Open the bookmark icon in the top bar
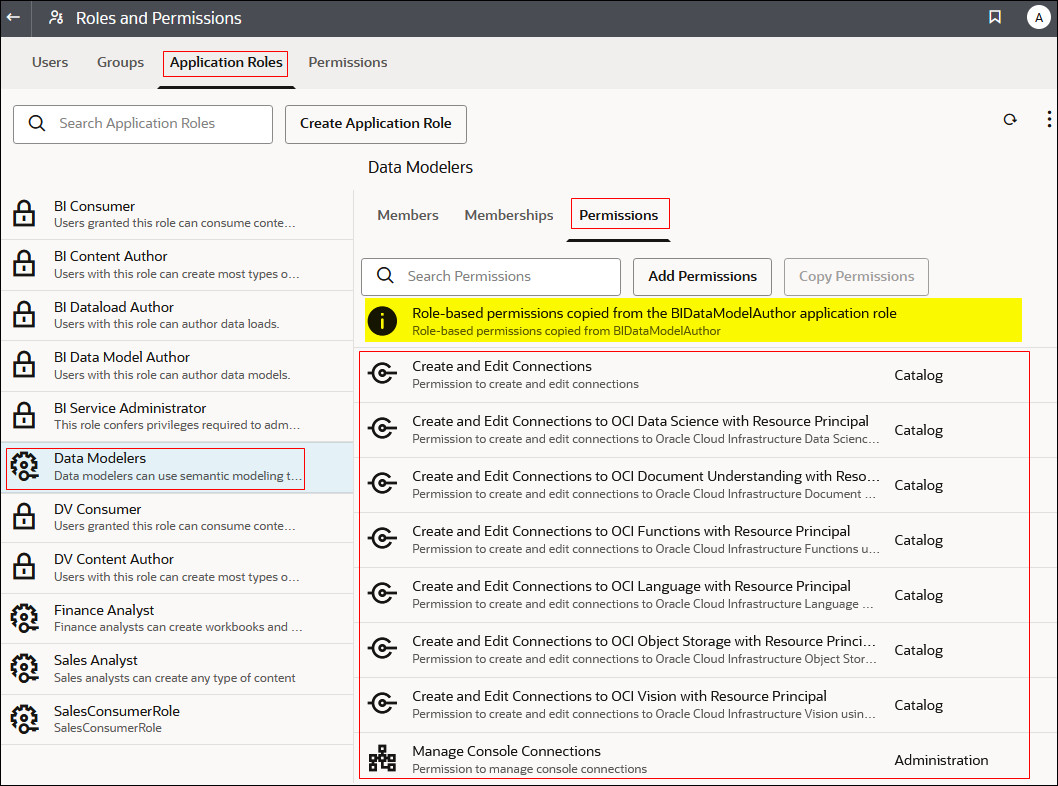Screen dimensions: 1058x786 (995, 17)
